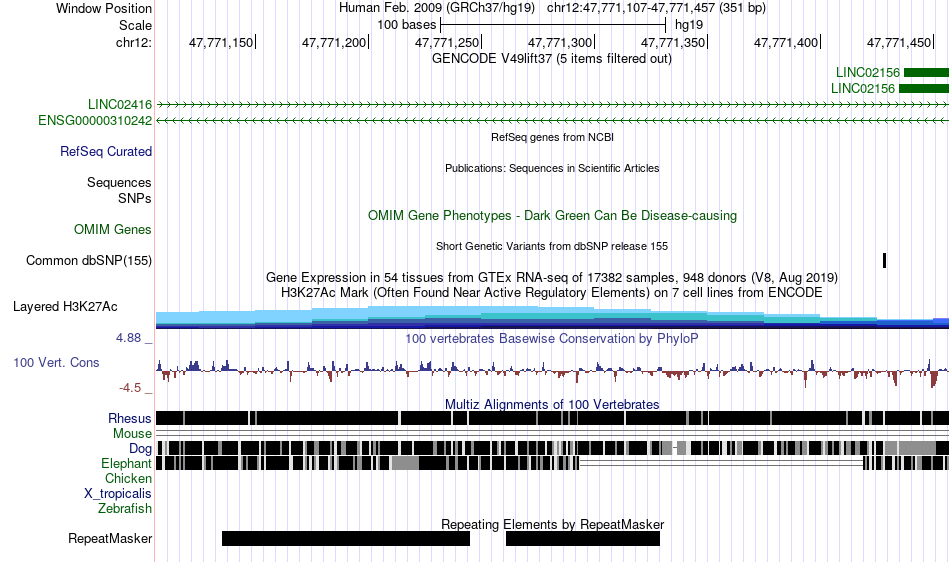Viewport: 950px width, 562px height.
Task: Click the 47,771,250 ruler position
Action: [447, 42]
